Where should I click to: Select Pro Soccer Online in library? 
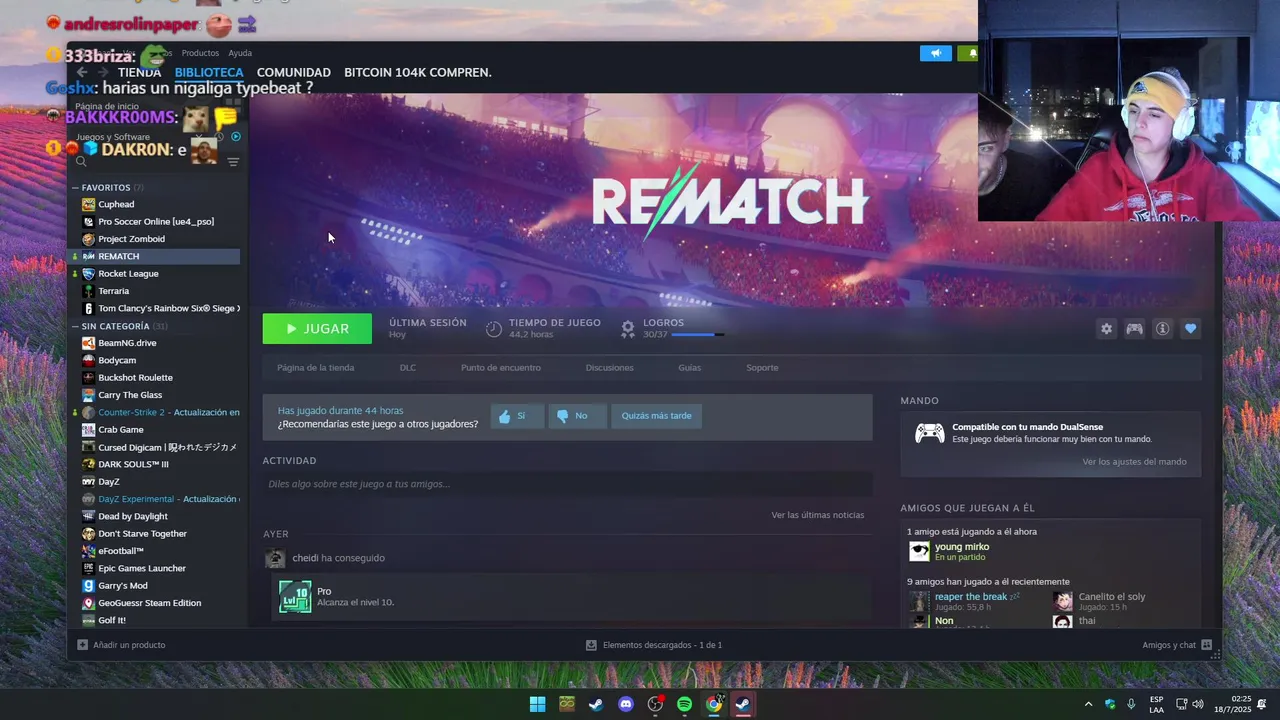[155, 222]
